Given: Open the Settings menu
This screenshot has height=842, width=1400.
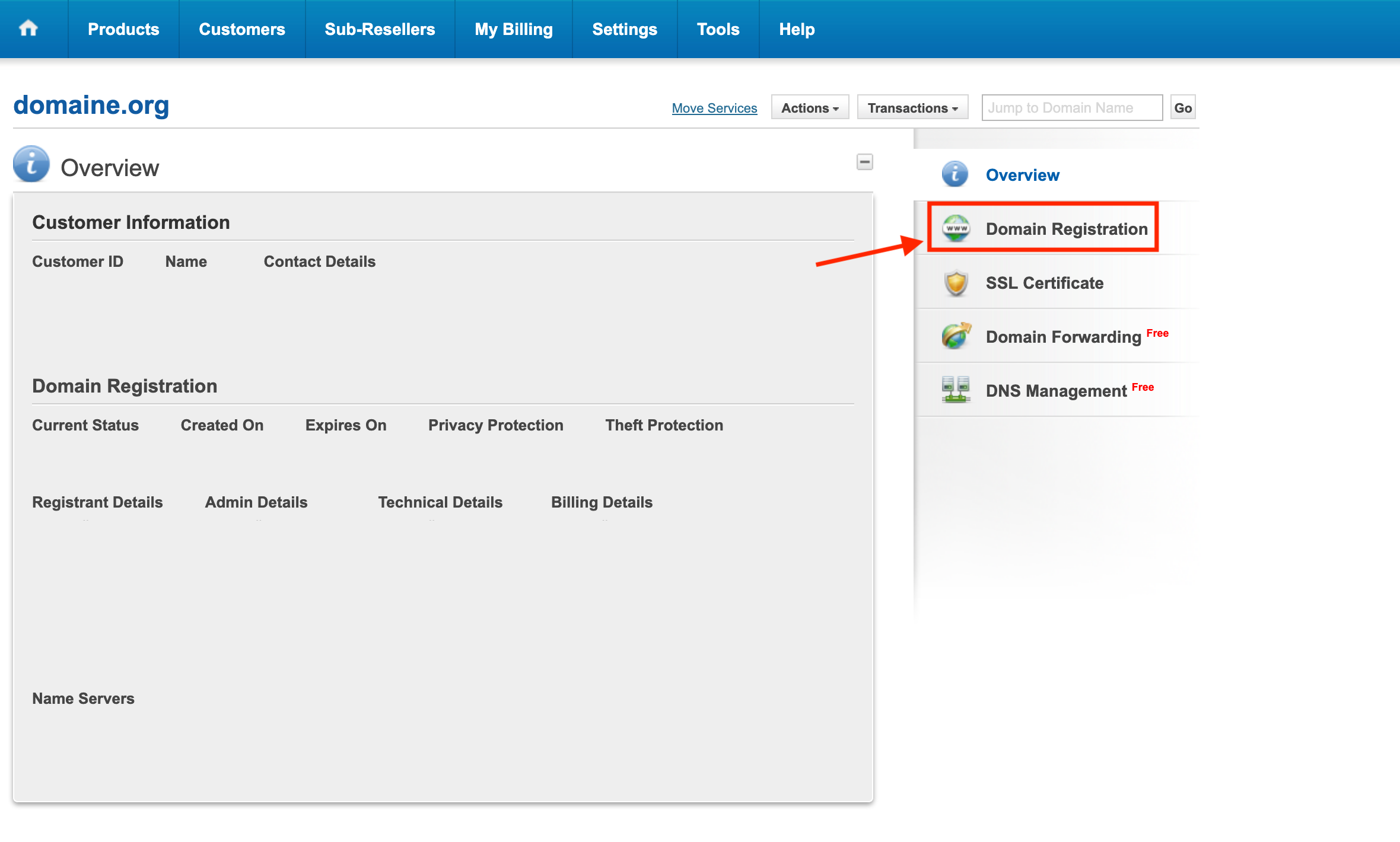Looking at the screenshot, I should pyautogui.click(x=625, y=29).
